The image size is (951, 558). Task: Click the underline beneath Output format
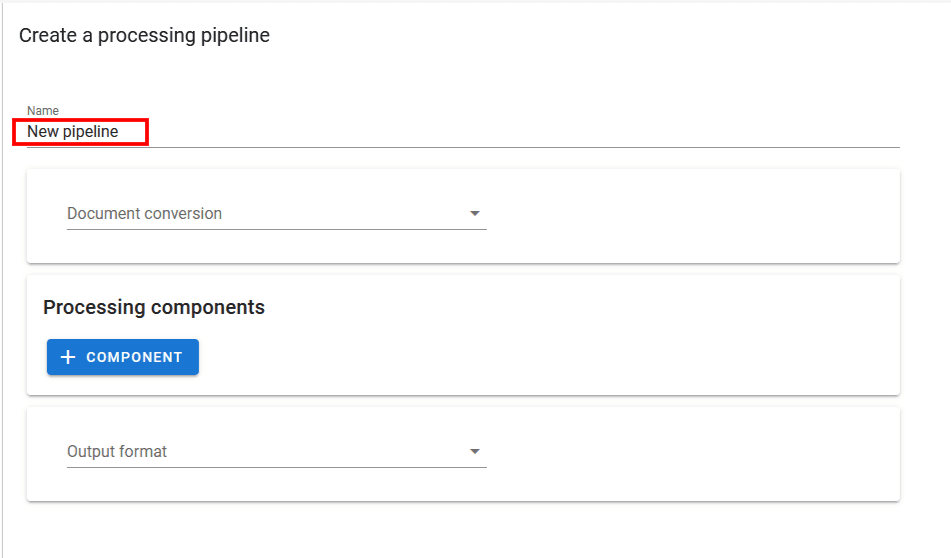(x=276, y=467)
